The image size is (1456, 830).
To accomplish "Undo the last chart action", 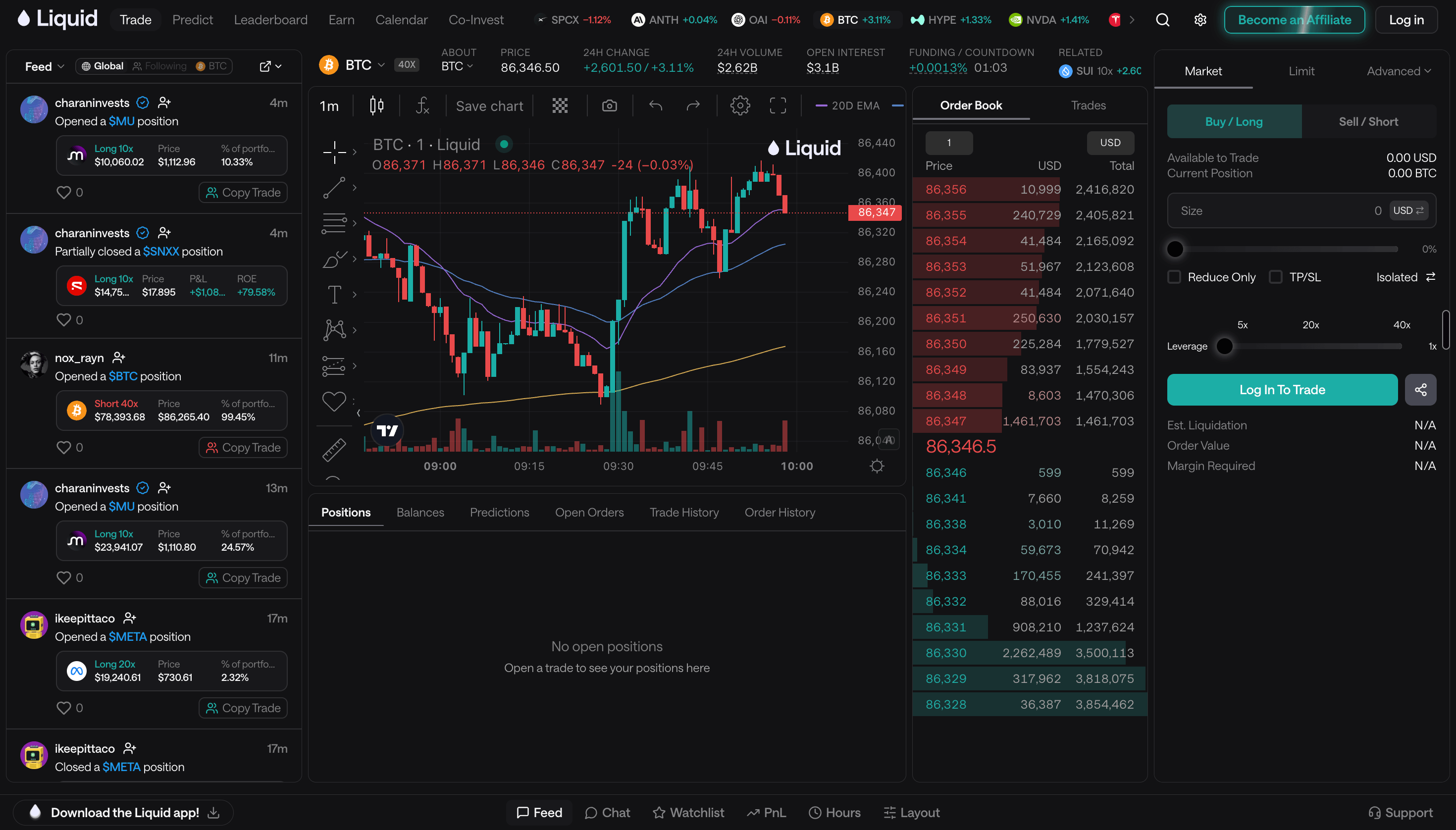I will coord(656,105).
